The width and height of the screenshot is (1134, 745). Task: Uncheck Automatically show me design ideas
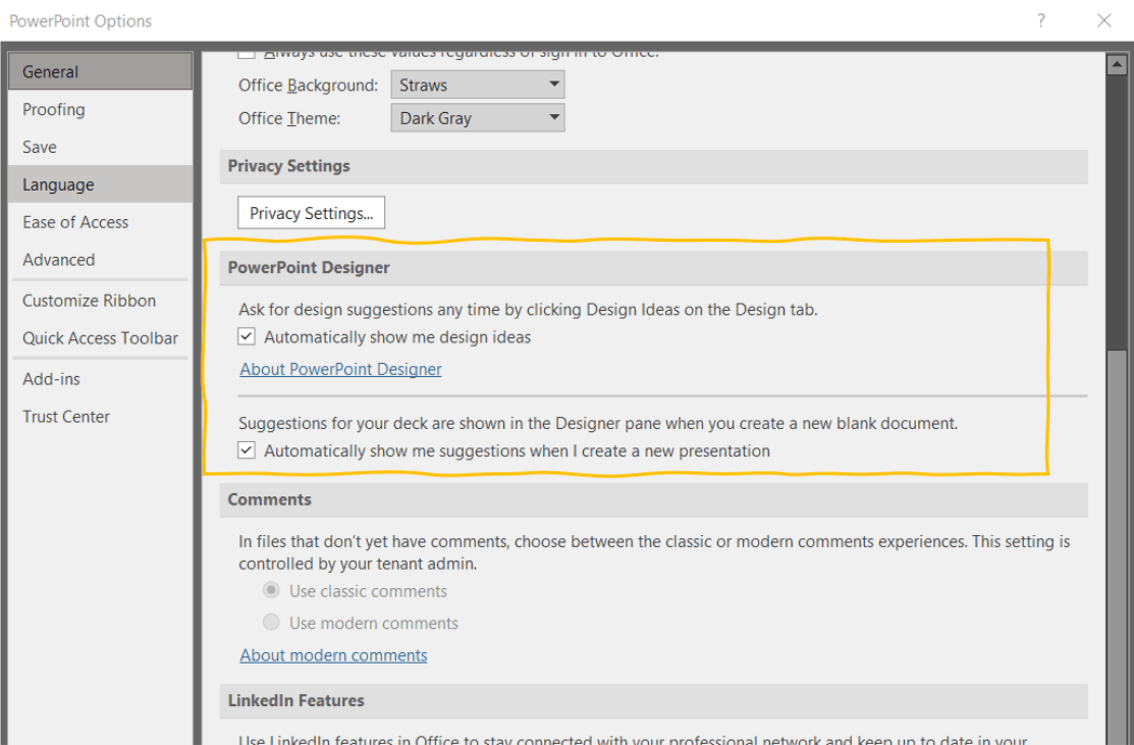tap(247, 337)
